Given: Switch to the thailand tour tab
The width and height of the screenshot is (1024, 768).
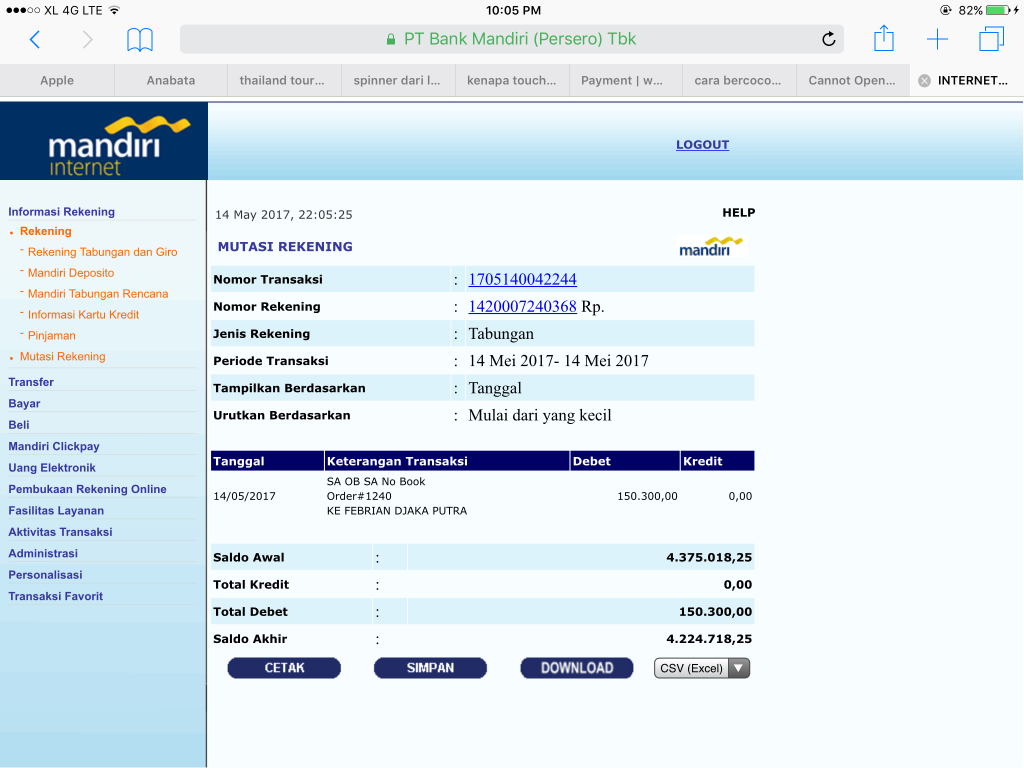Looking at the screenshot, I should click(282, 80).
